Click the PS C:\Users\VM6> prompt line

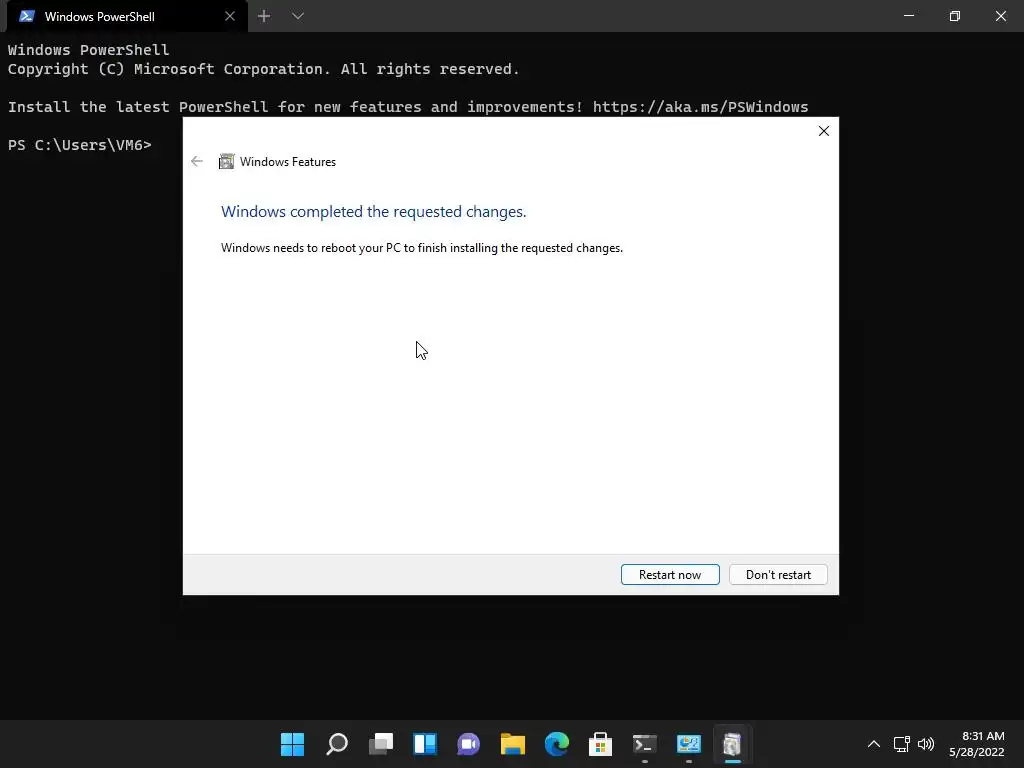pos(80,145)
